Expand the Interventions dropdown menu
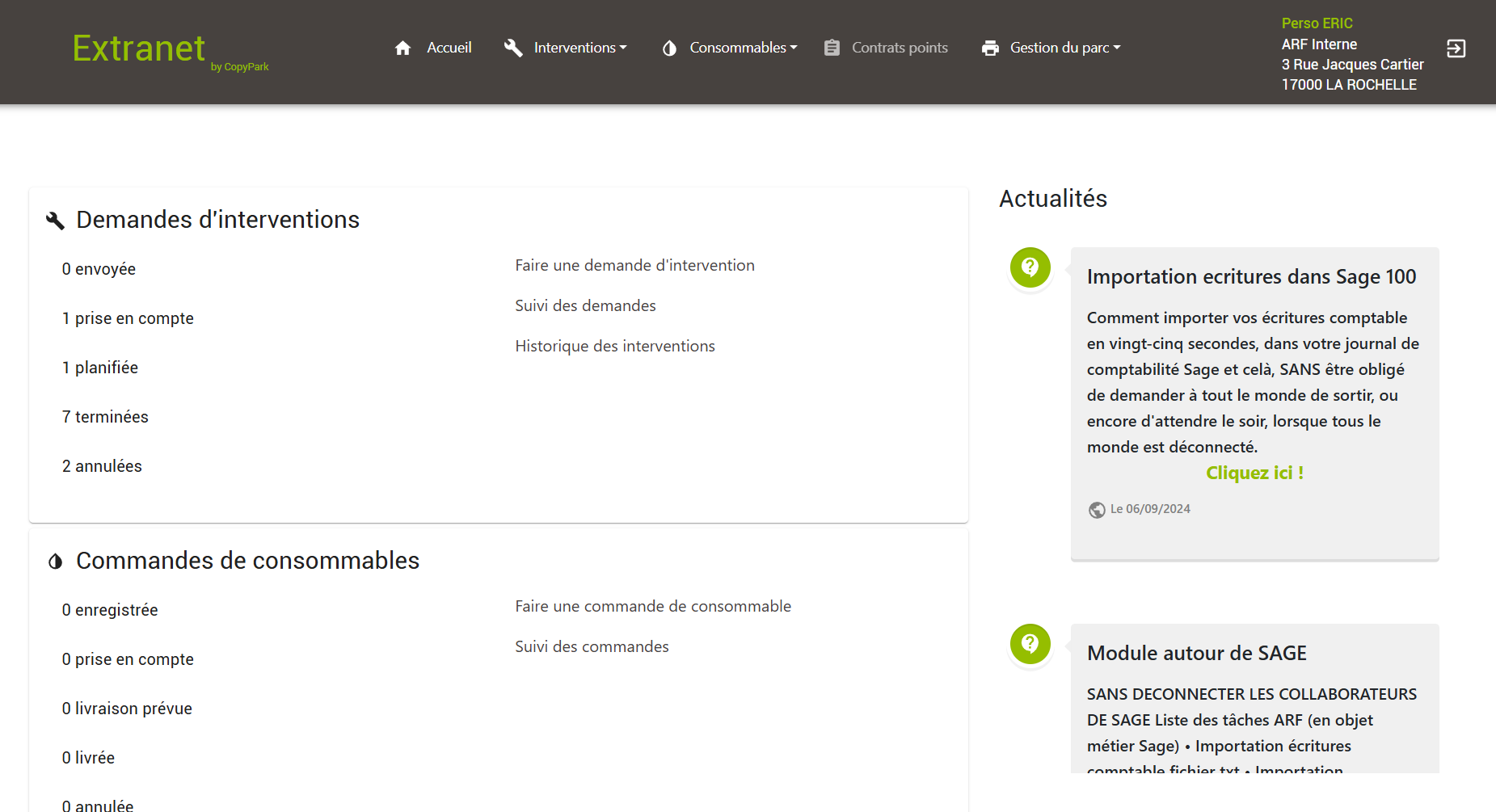Image resolution: width=1496 pixels, height=812 pixels. (579, 48)
